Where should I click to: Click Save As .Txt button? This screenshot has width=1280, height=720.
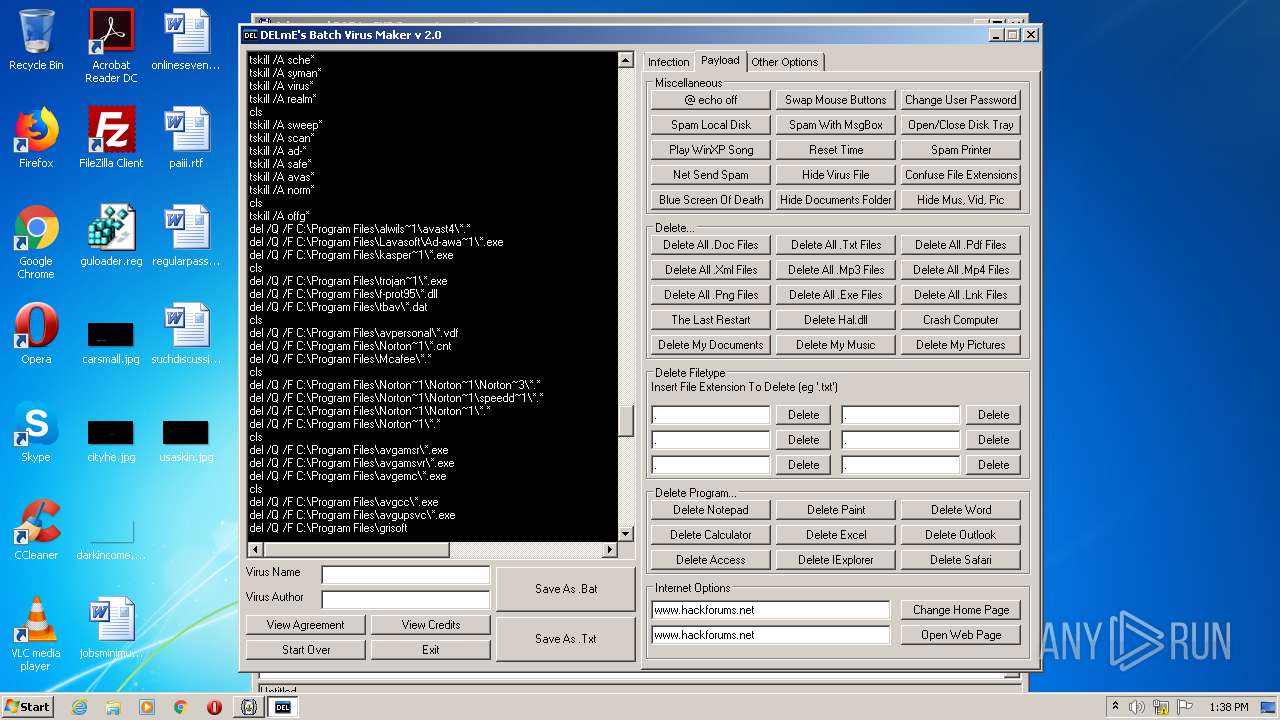click(566, 639)
